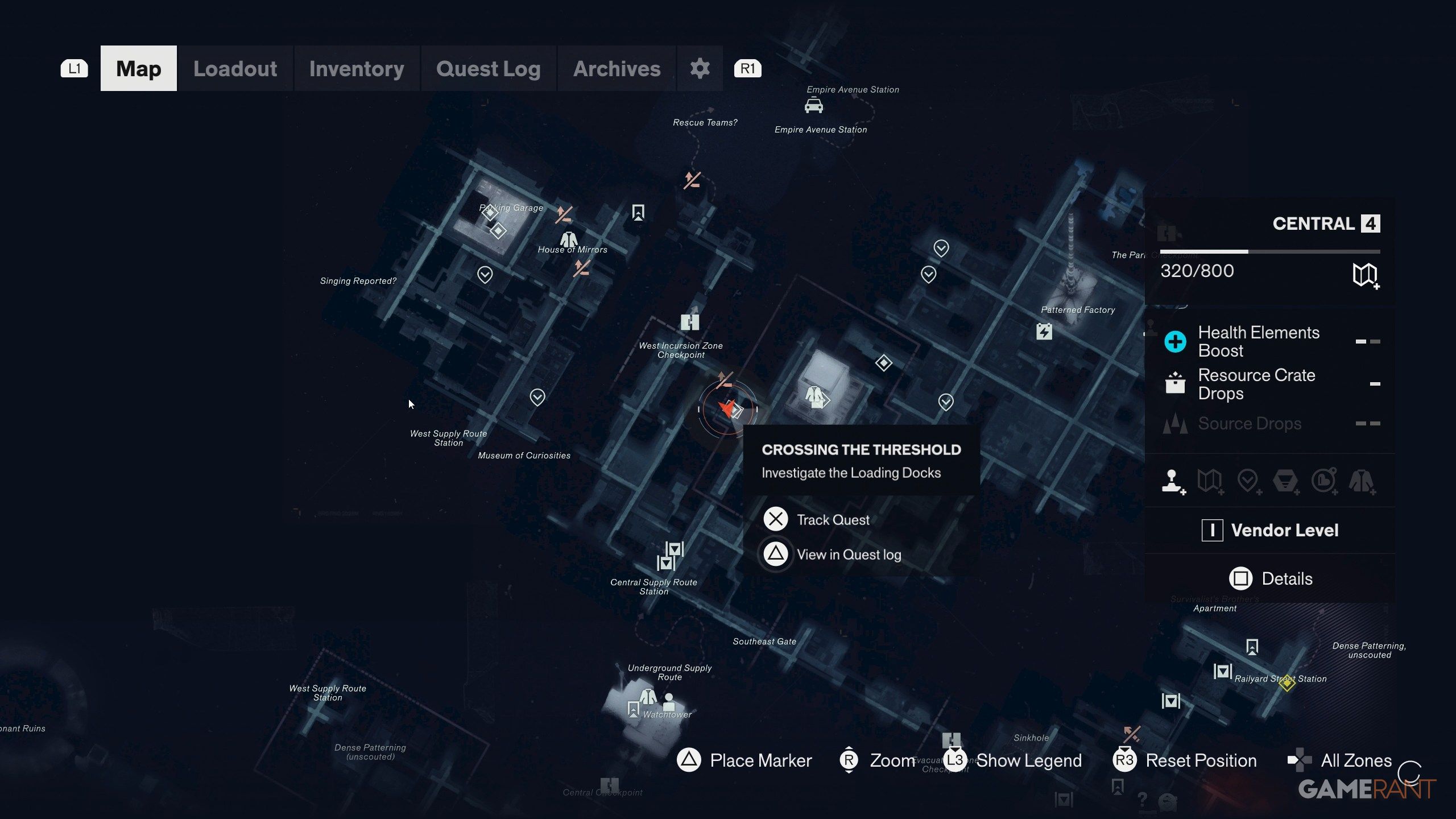The image size is (1456, 819).
Task: Click Show Legend prompt
Action: [1014, 760]
